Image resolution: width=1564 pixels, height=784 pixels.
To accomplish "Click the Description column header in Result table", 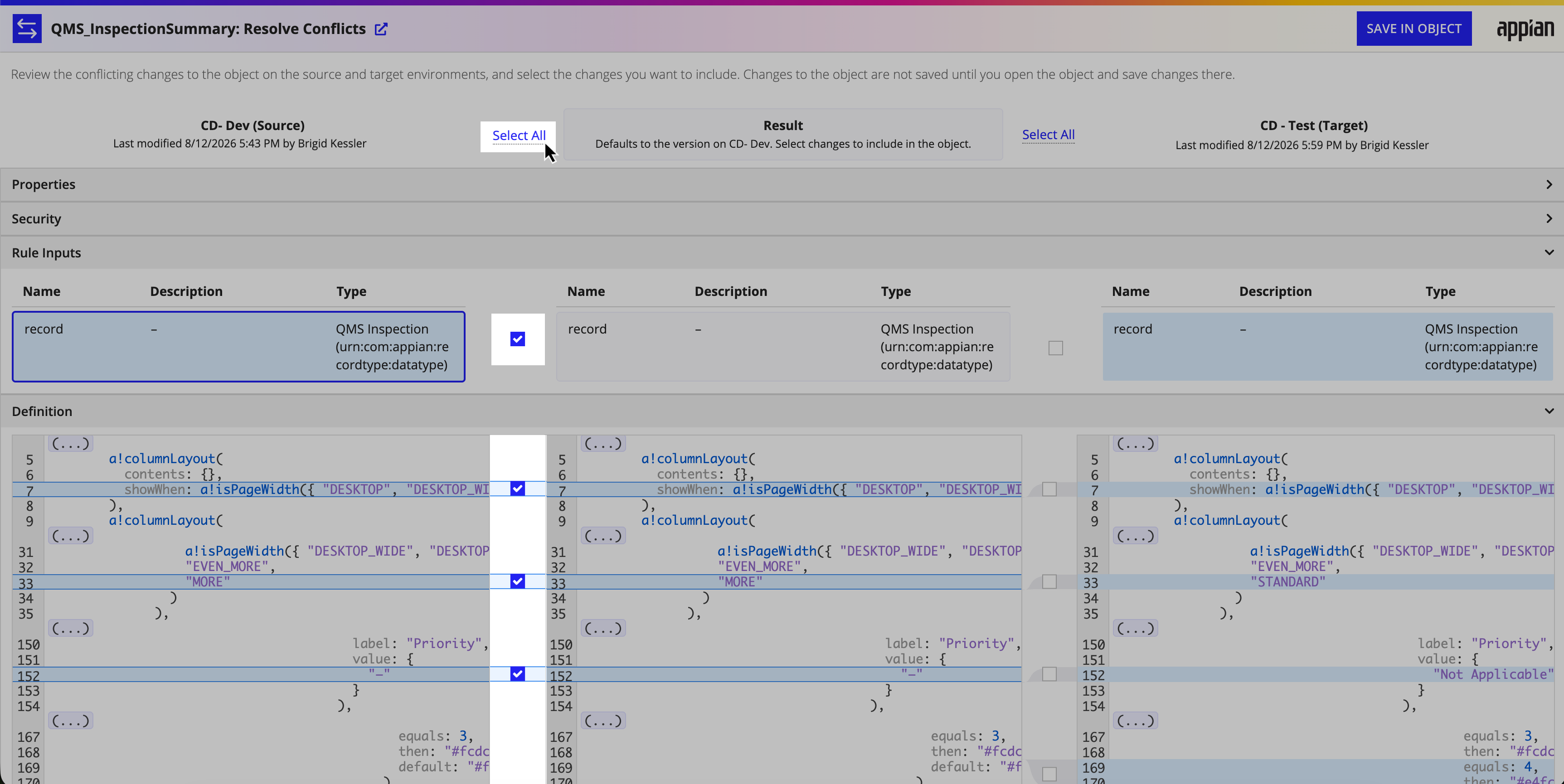I will [731, 291].
